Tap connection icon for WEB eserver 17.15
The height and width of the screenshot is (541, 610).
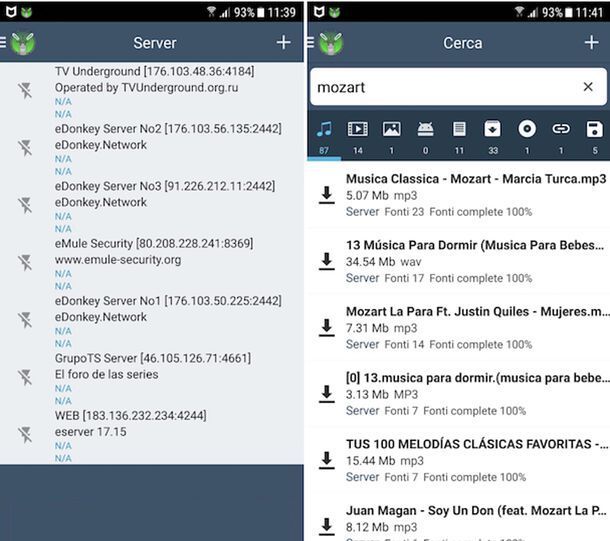(x=25, y=435)
